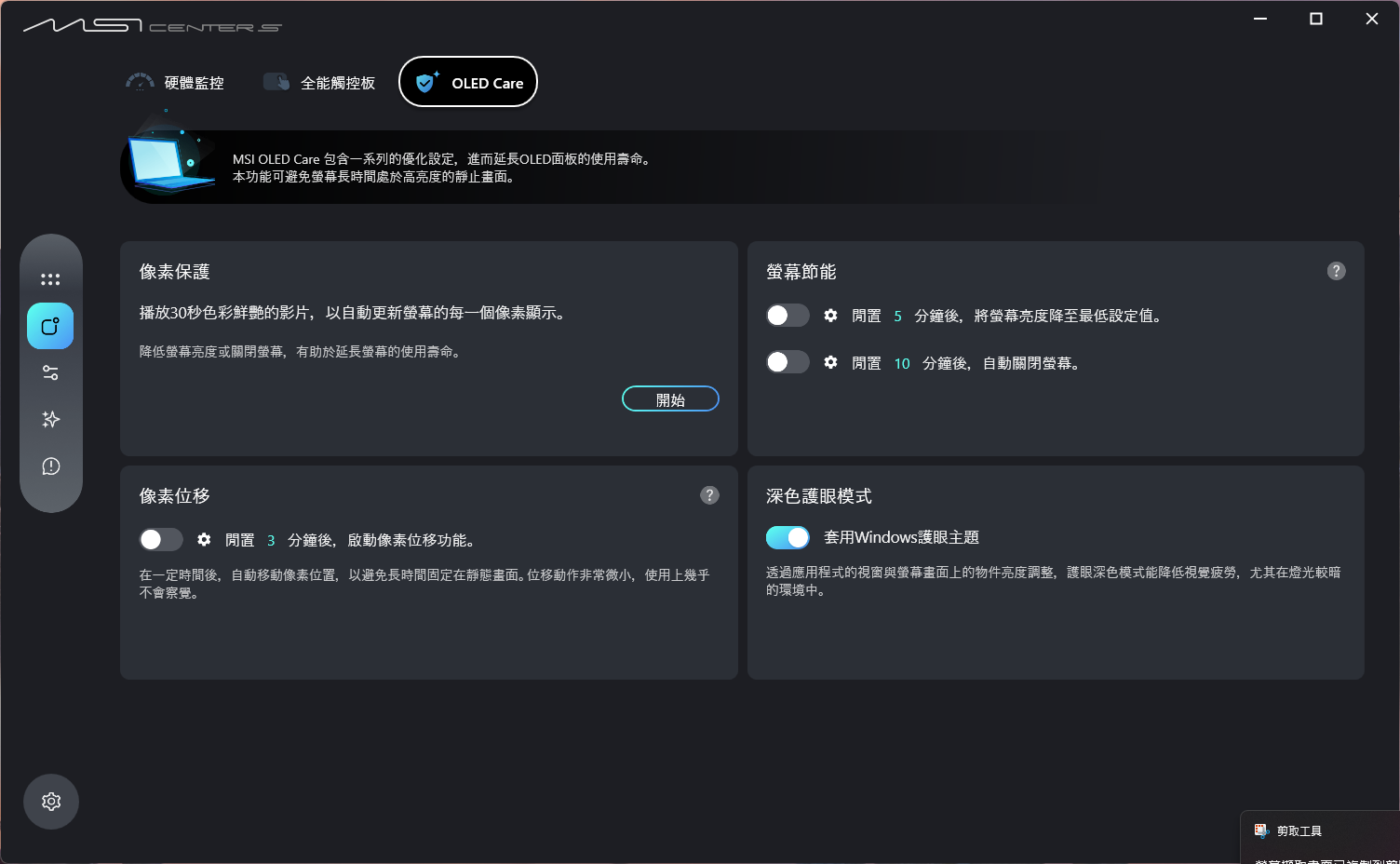Click the support feedback bubble icon
The image size is (1400, 864).
(49, 466)
